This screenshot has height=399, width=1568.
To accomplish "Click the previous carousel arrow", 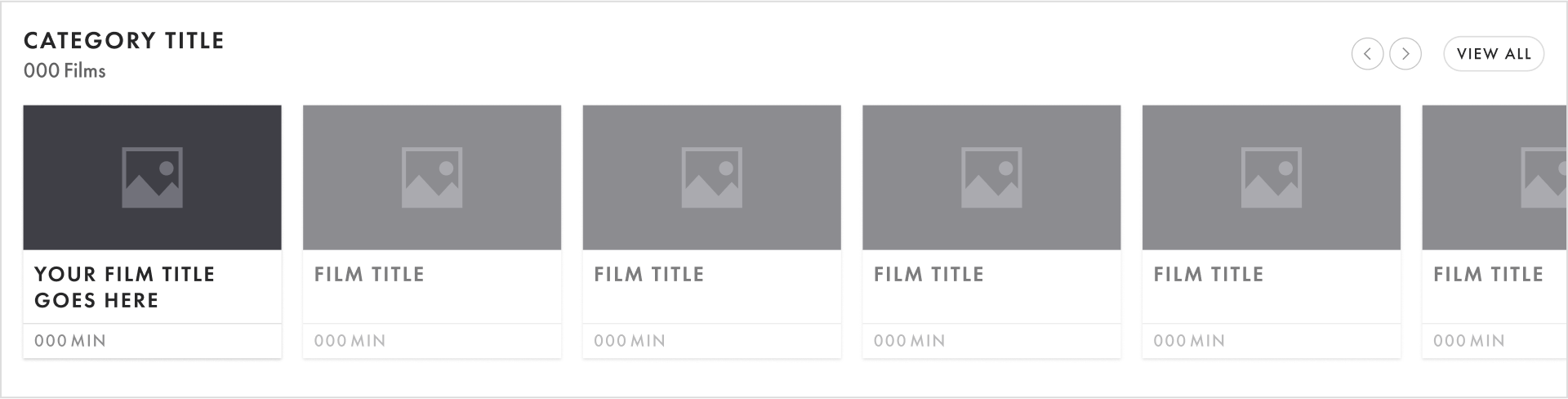I will click(x=1367, y=54).
